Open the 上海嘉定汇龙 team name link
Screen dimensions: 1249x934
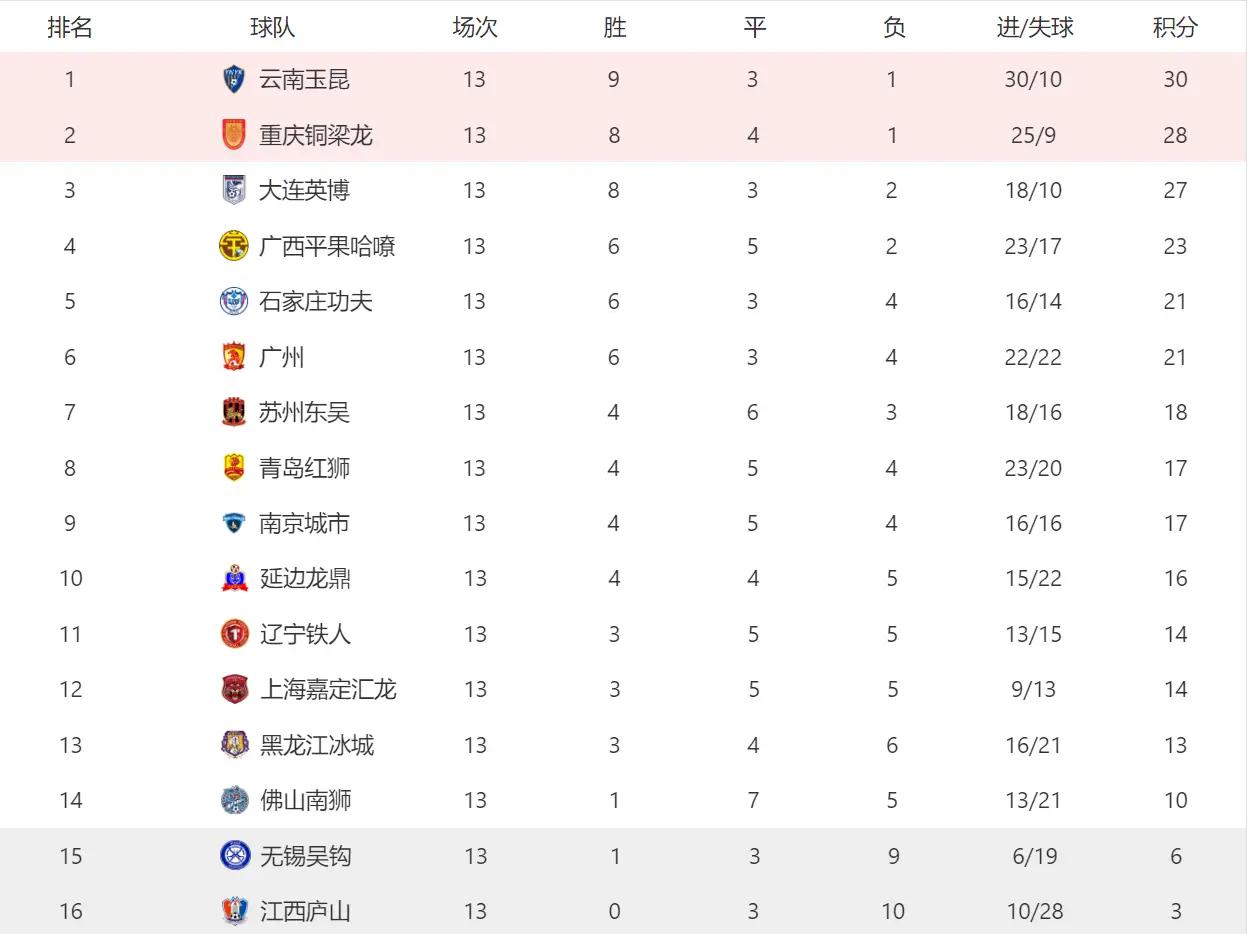(x=328, y=689)
